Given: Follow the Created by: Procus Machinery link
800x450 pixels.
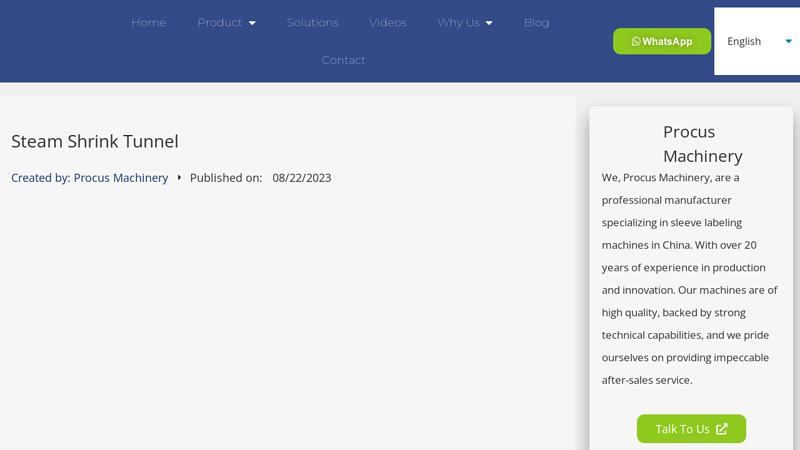Looking at the screenshot, I should point(90,178).
